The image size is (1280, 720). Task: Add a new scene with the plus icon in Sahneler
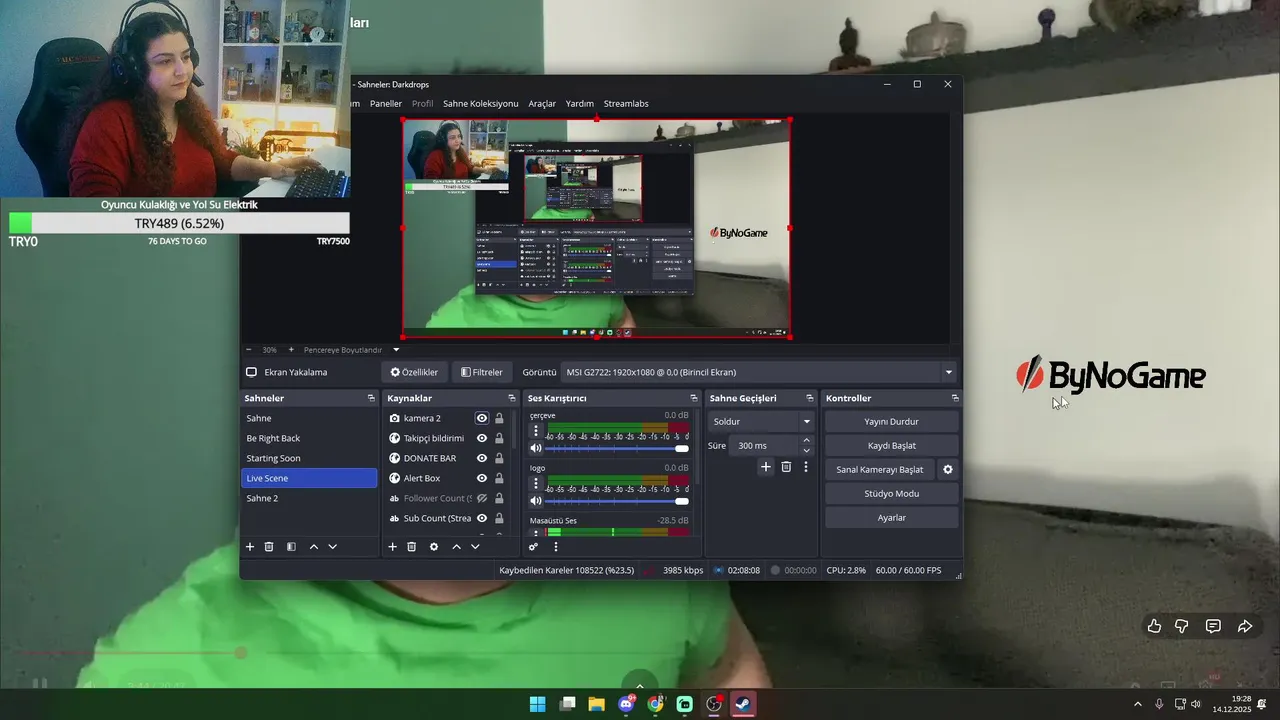250,547
